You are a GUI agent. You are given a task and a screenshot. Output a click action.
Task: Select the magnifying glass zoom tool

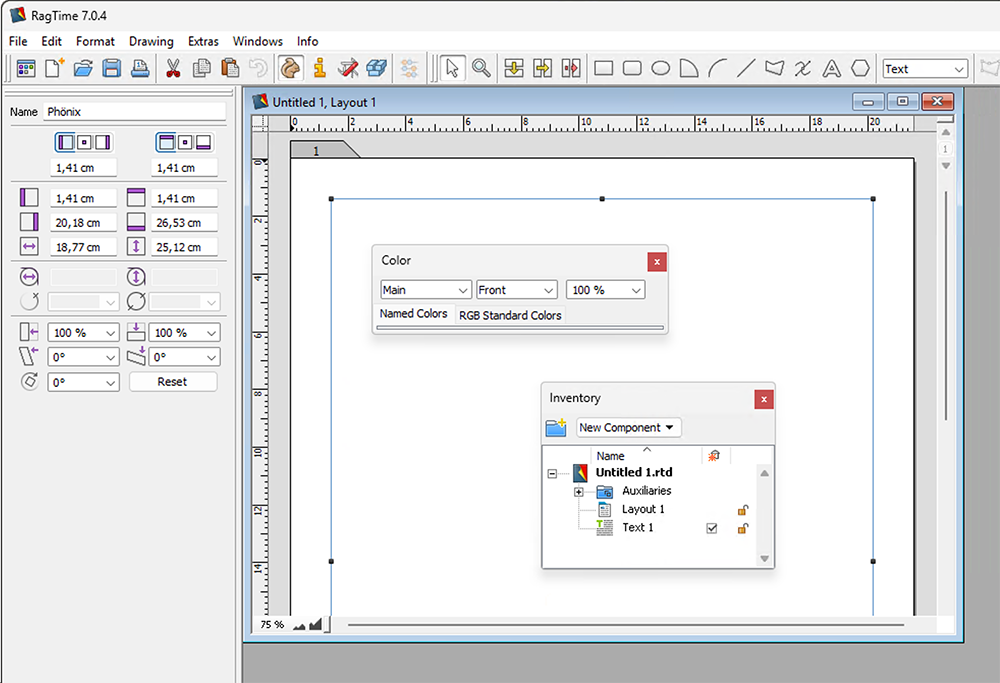(x=481, y=69)
